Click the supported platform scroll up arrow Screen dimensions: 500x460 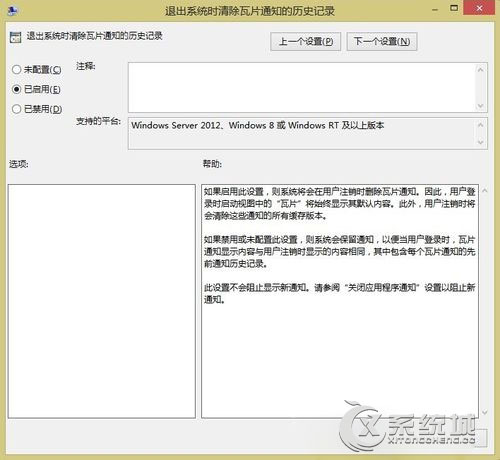click(x=480, y=125)
